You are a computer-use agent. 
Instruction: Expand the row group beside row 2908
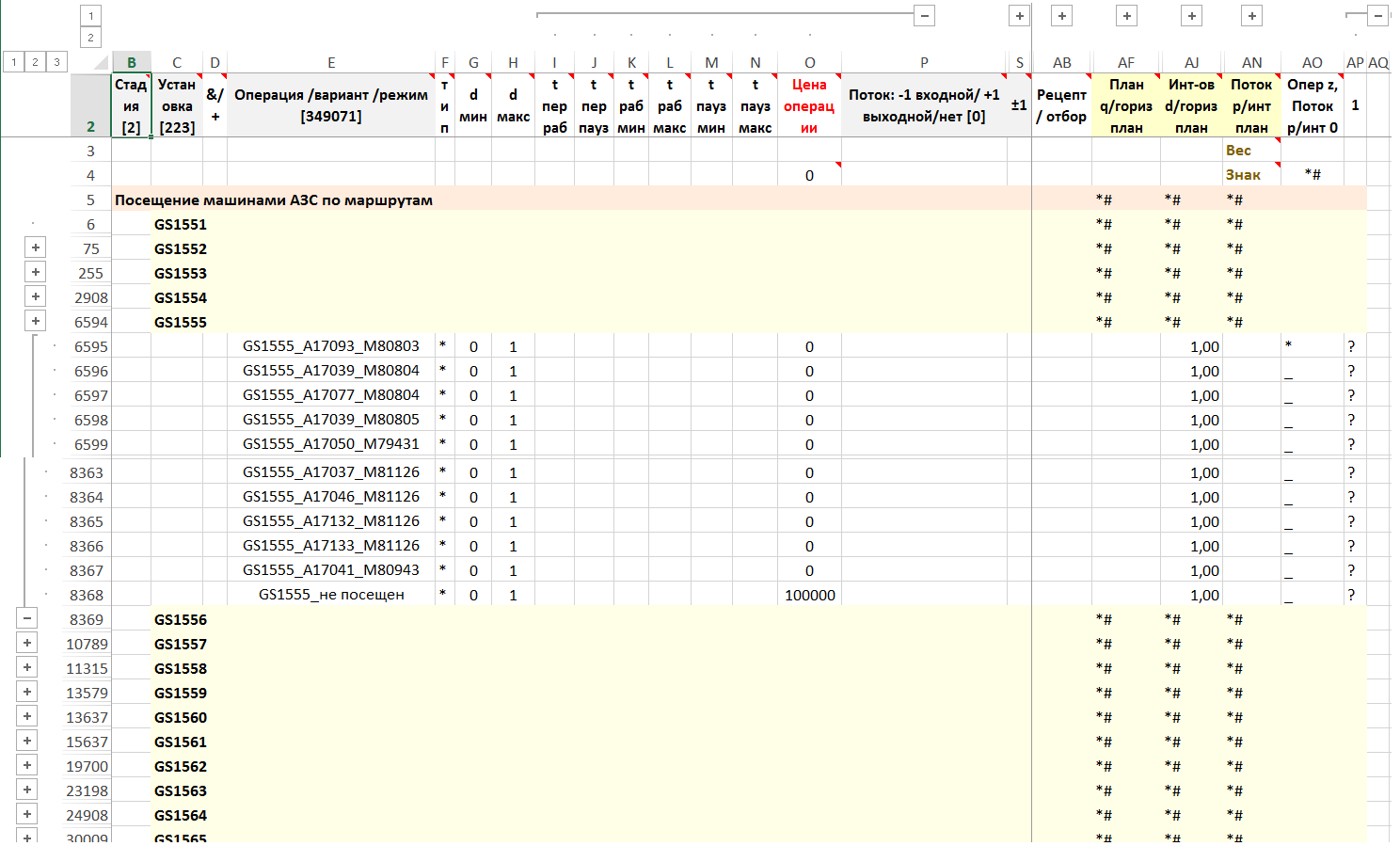(x=35, y=297)
